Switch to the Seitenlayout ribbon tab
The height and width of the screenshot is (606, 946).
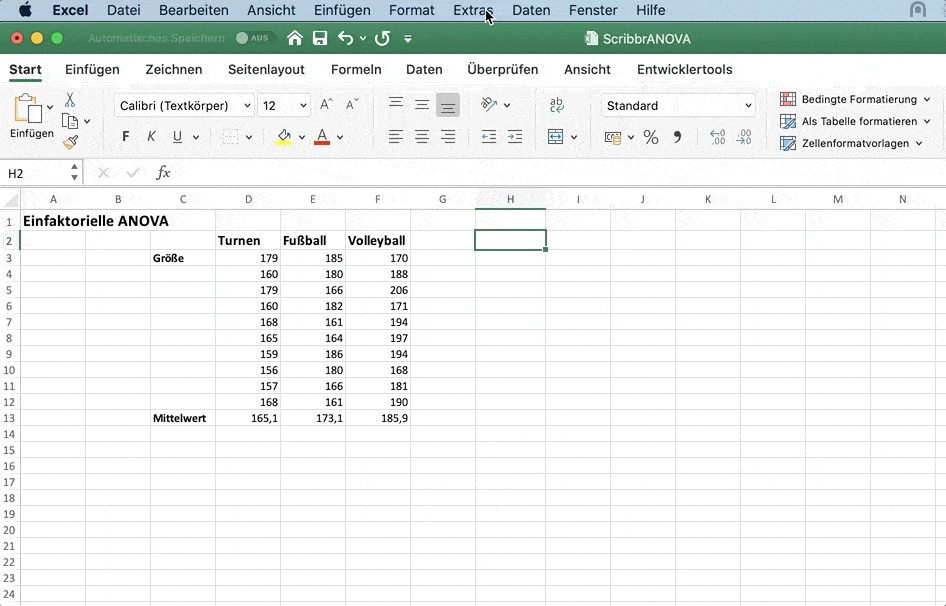[x=266, y=69]
